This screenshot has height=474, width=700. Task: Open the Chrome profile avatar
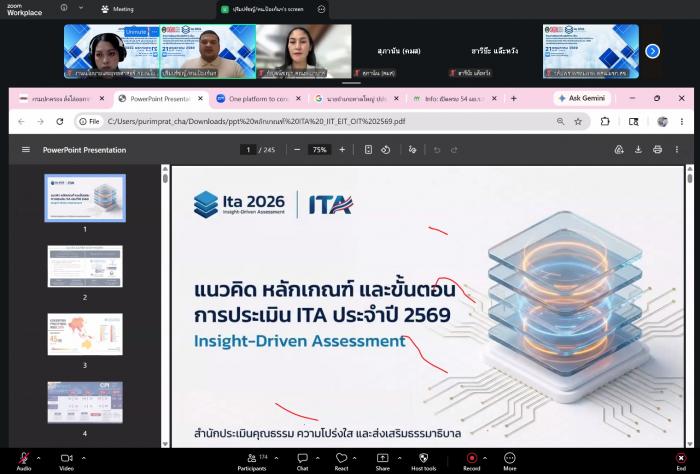662,121
